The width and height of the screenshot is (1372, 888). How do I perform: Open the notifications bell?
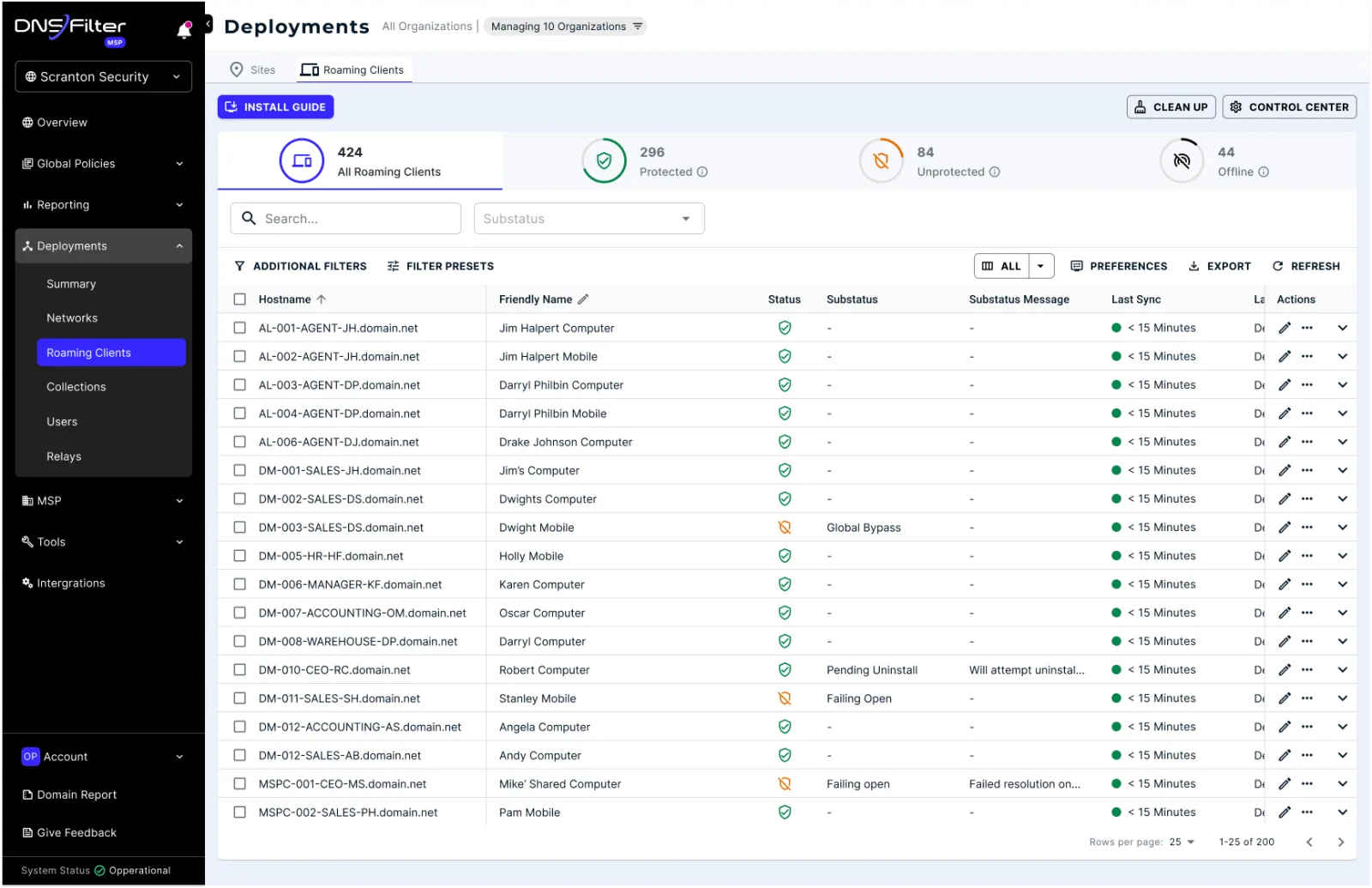coord(184,31)
